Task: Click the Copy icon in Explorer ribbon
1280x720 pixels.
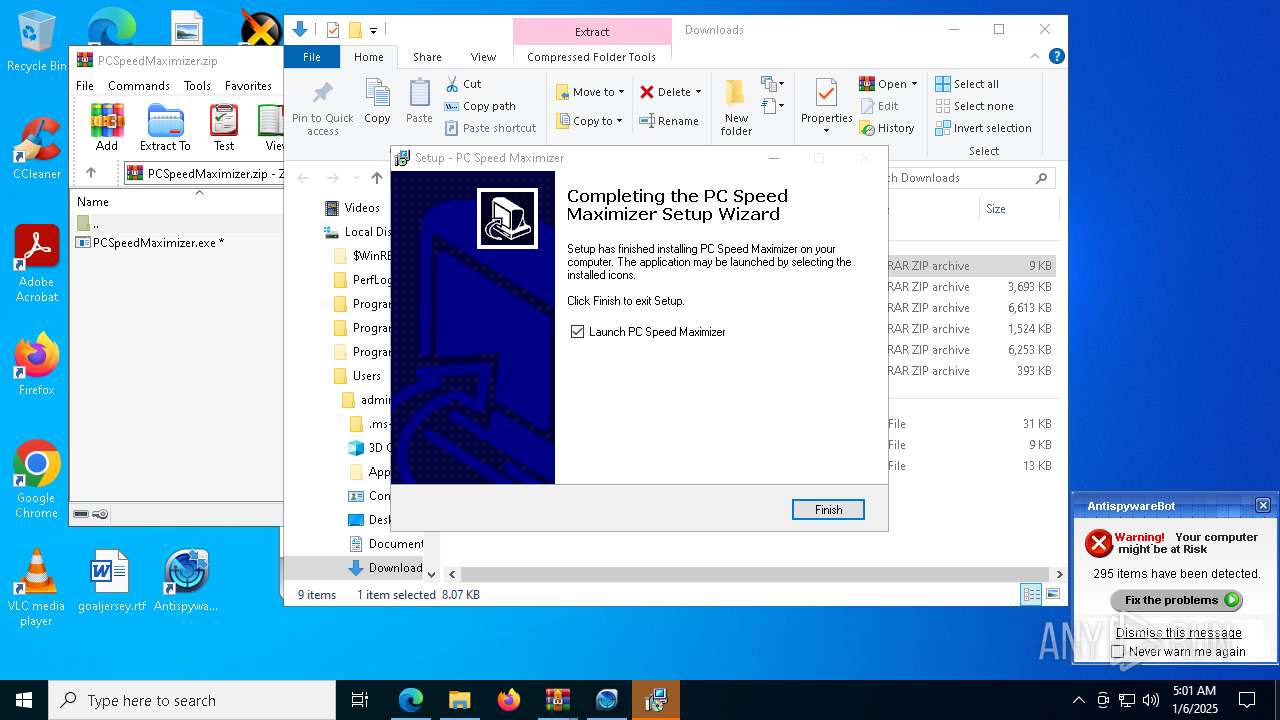Action: click(x=377, y=102)
